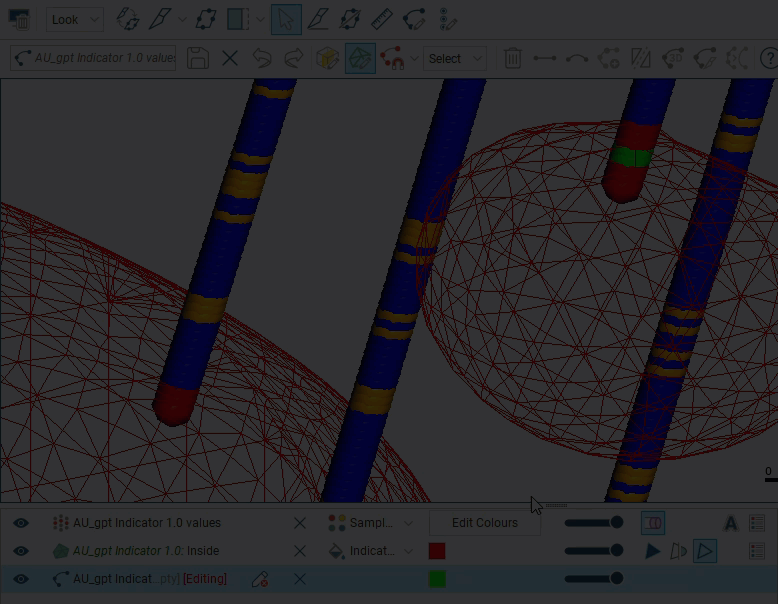Toggle visibility of the Editing polyline layer

coord(20,579)
